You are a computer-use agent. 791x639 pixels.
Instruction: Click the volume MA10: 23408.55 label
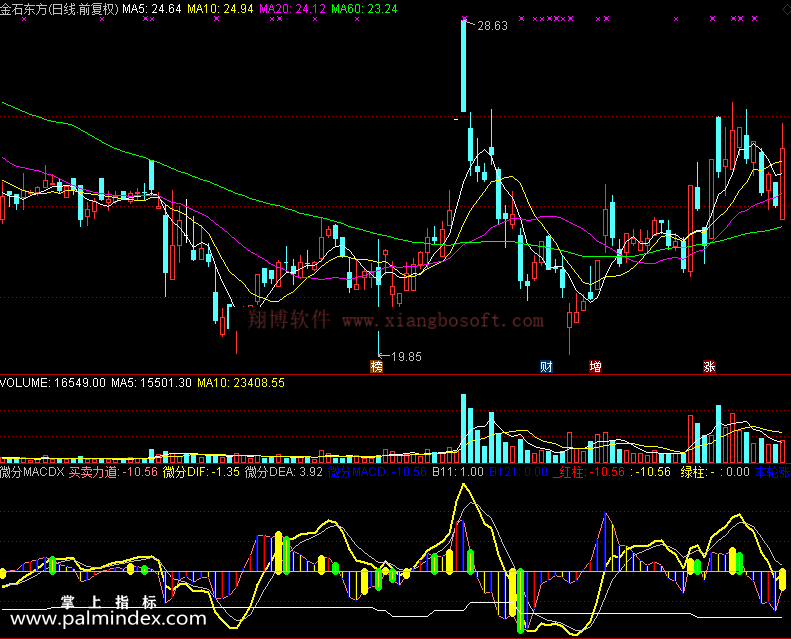pos(241,383)
